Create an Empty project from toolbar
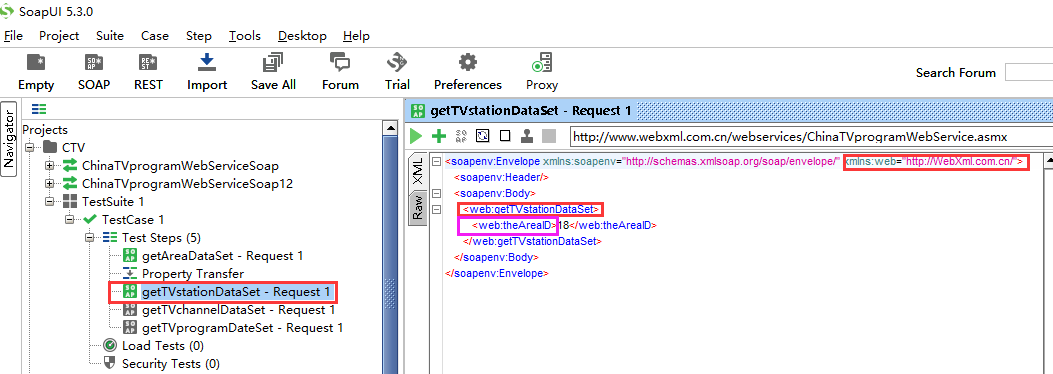 click(36, 64)
